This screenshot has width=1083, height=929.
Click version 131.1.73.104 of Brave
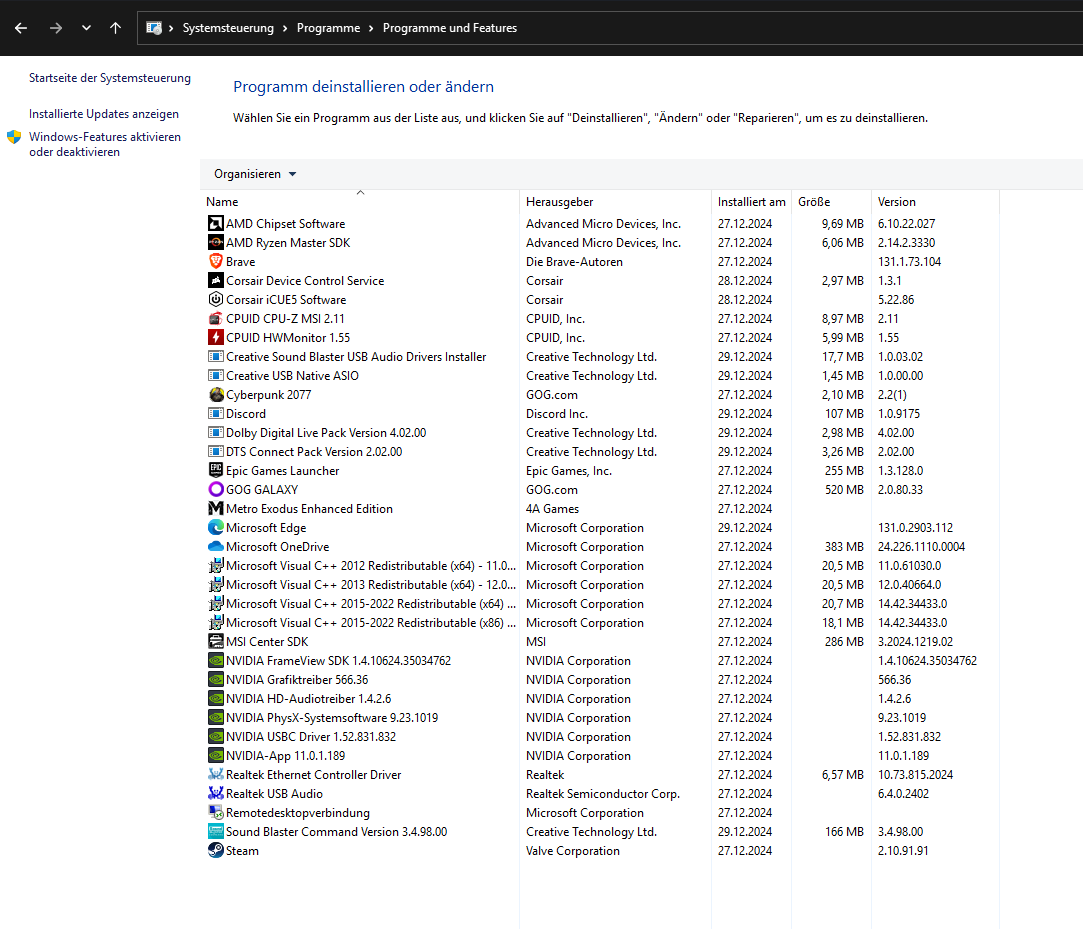(x=909, y=262)
